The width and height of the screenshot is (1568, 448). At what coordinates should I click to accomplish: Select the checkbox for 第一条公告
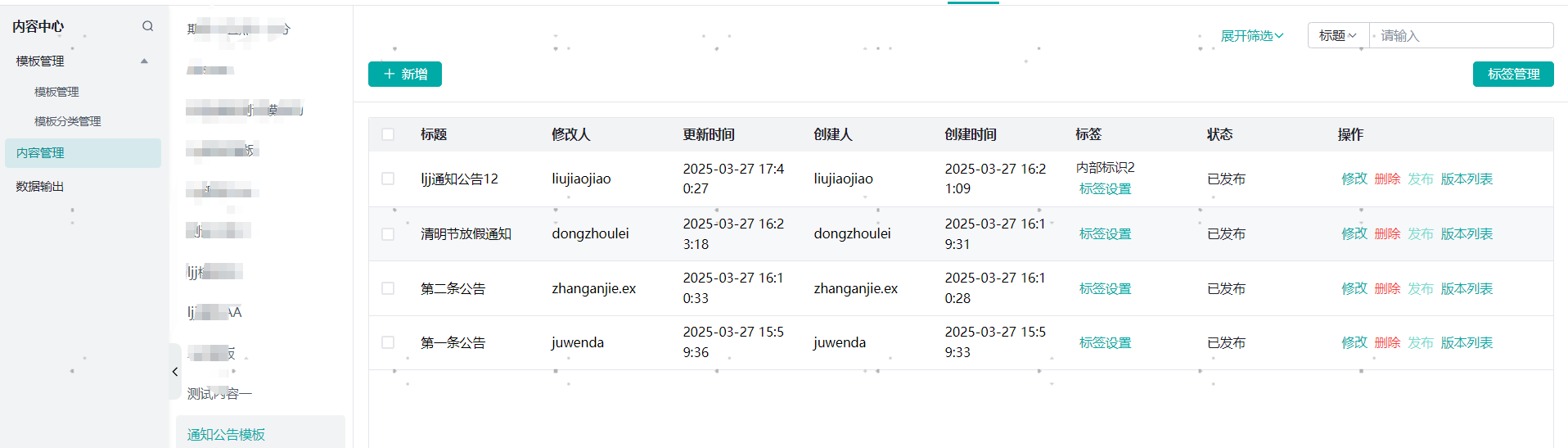click(x=388, y=342)
